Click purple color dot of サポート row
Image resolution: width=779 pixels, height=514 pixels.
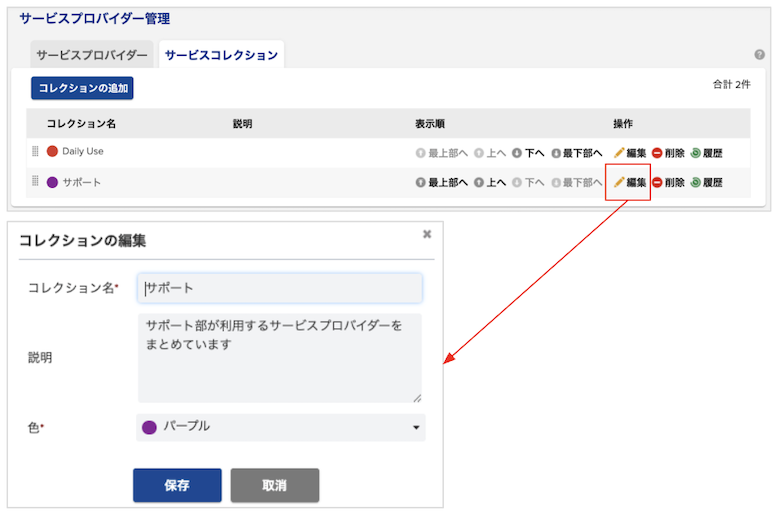point(52,182)
